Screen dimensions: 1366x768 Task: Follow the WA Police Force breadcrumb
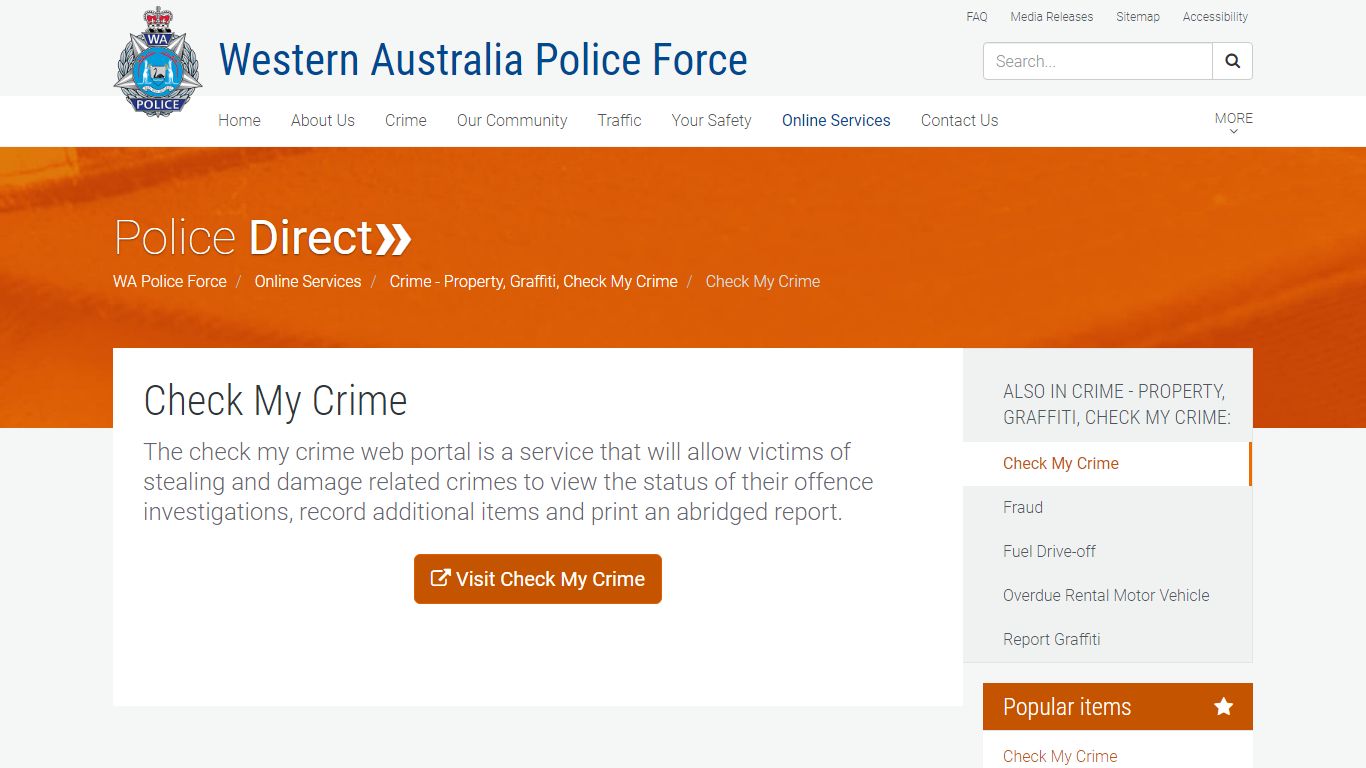tap(170, 281)
